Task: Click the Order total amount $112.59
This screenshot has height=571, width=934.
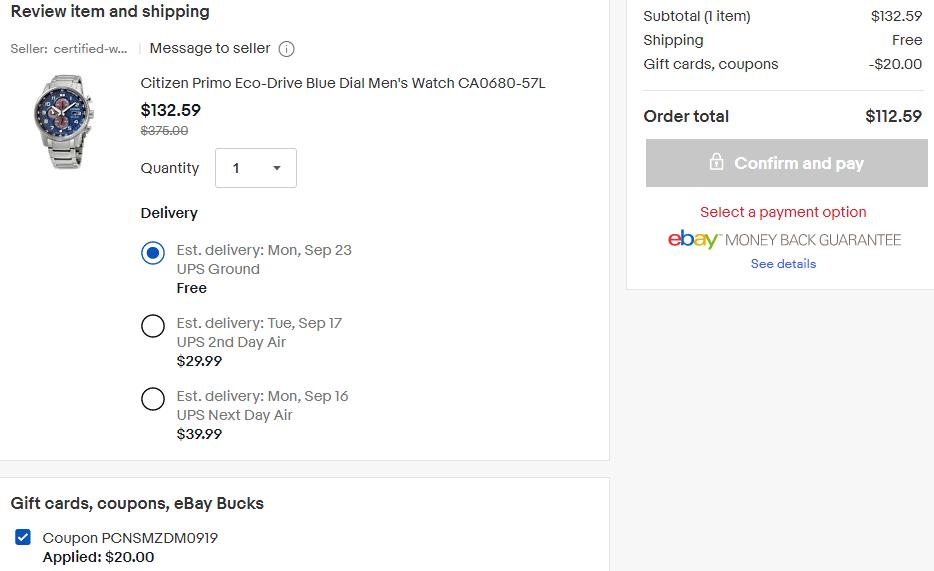Action: 893,116
